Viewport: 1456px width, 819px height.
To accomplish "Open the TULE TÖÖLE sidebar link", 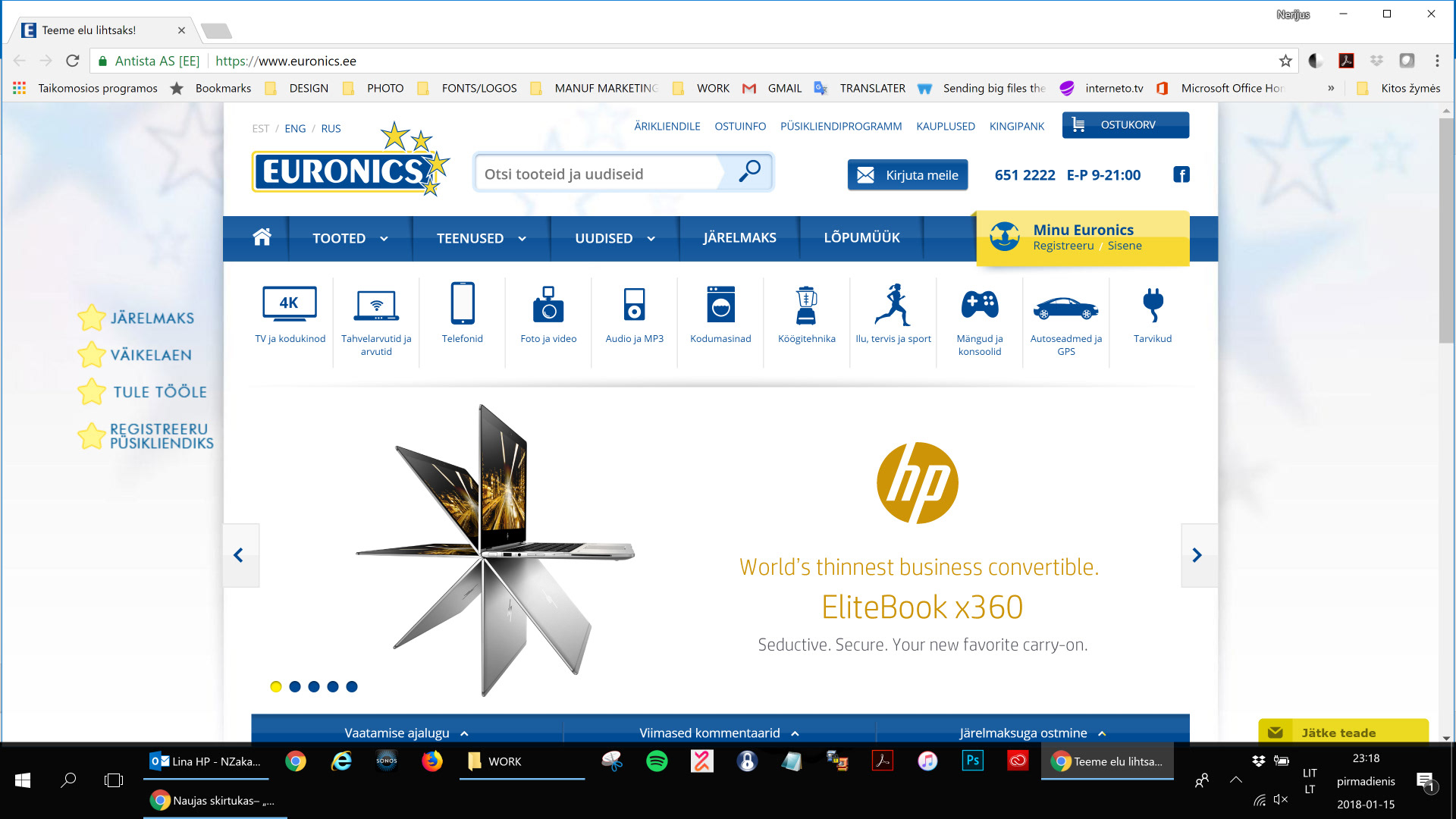I will click(x=143, y=392).
